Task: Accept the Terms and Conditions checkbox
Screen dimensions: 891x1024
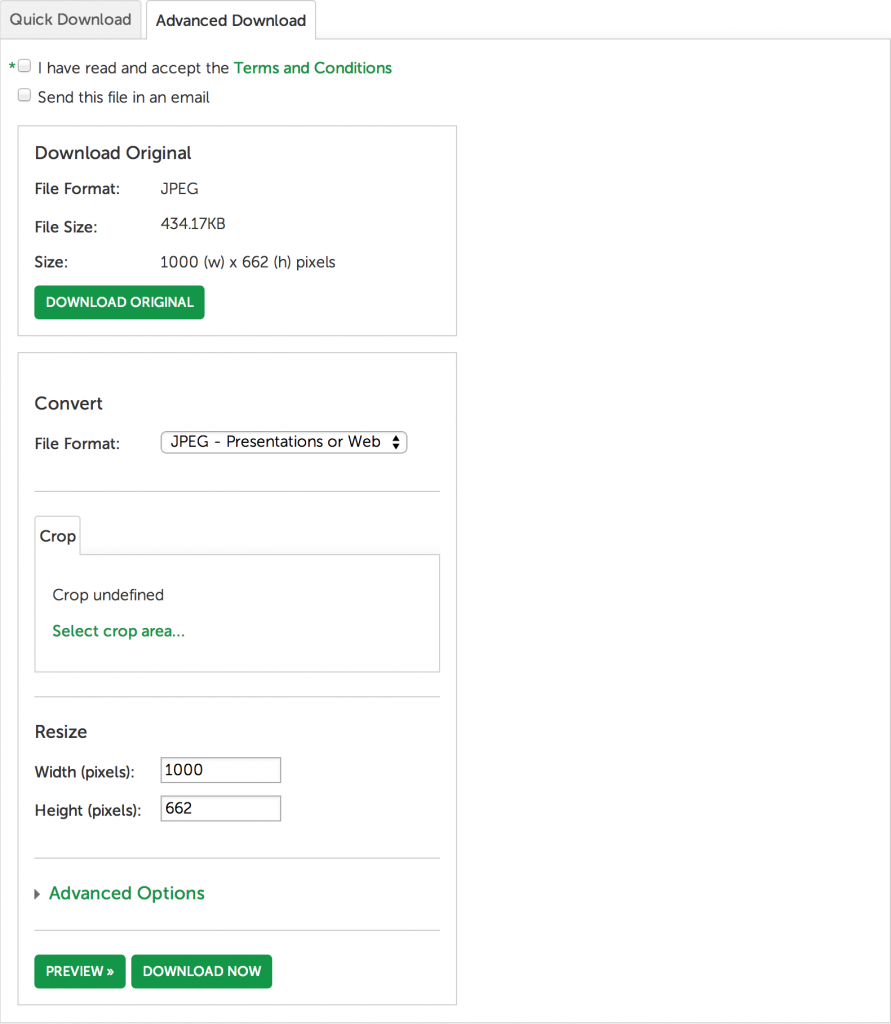Action: (x=24, y=65)
